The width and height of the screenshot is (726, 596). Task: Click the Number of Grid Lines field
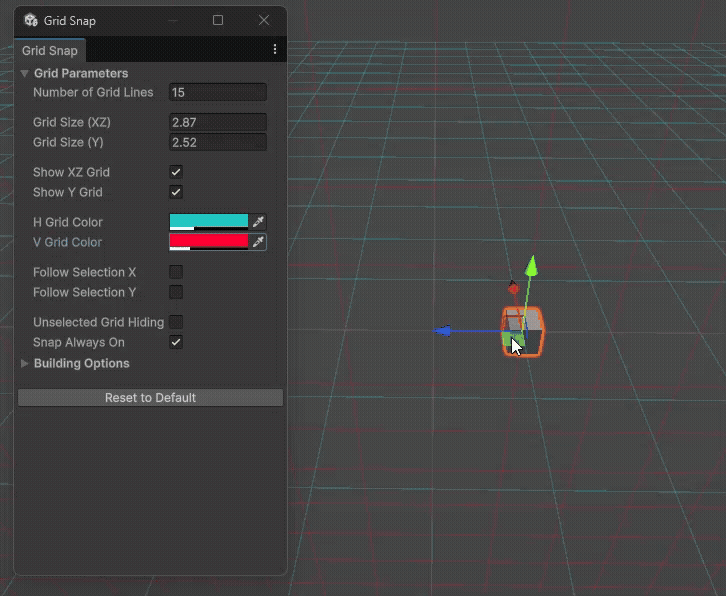click(x=218, y=92)
